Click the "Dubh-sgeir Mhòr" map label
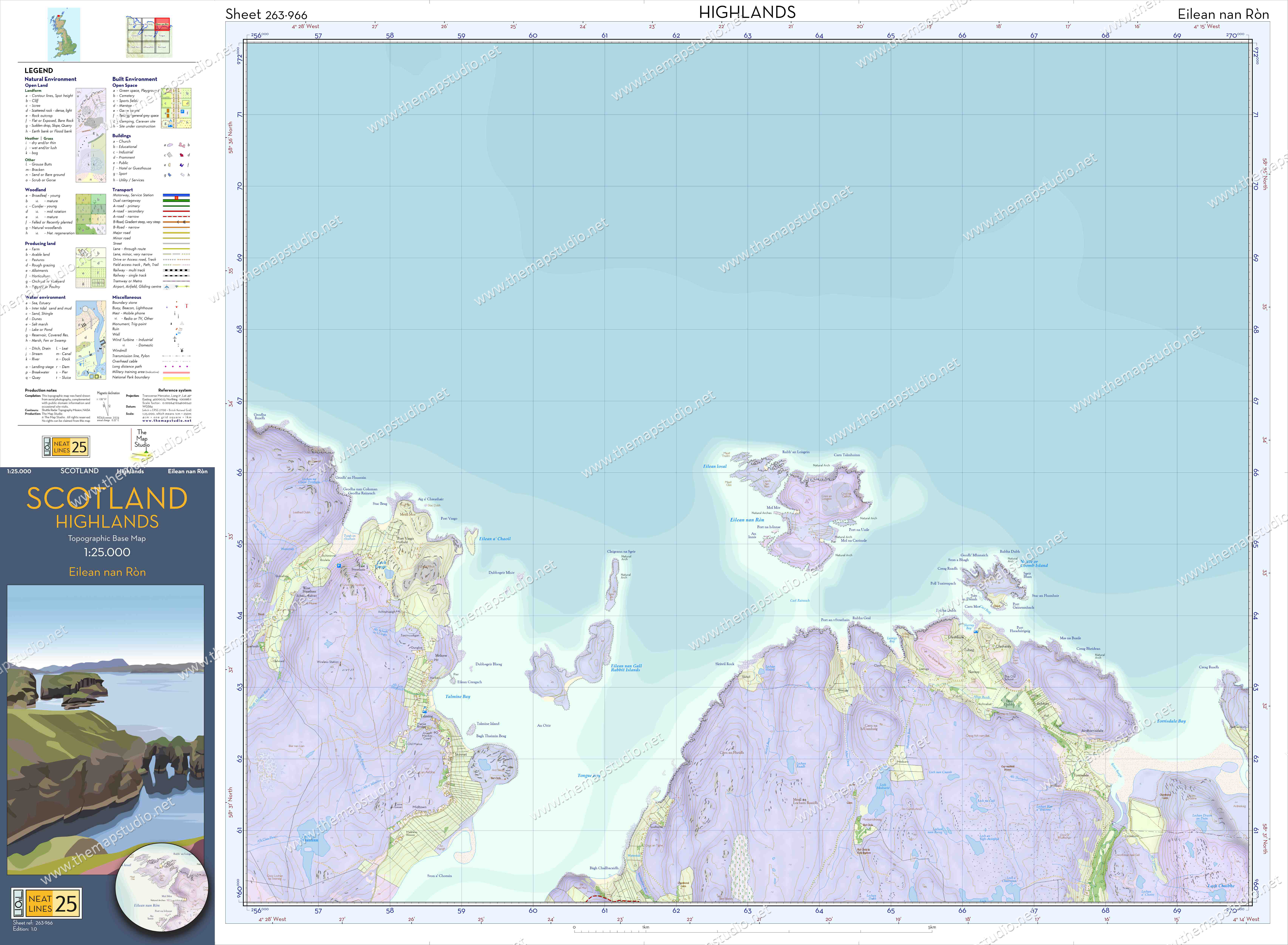The image size is (1288, 945). click(501, 573)
